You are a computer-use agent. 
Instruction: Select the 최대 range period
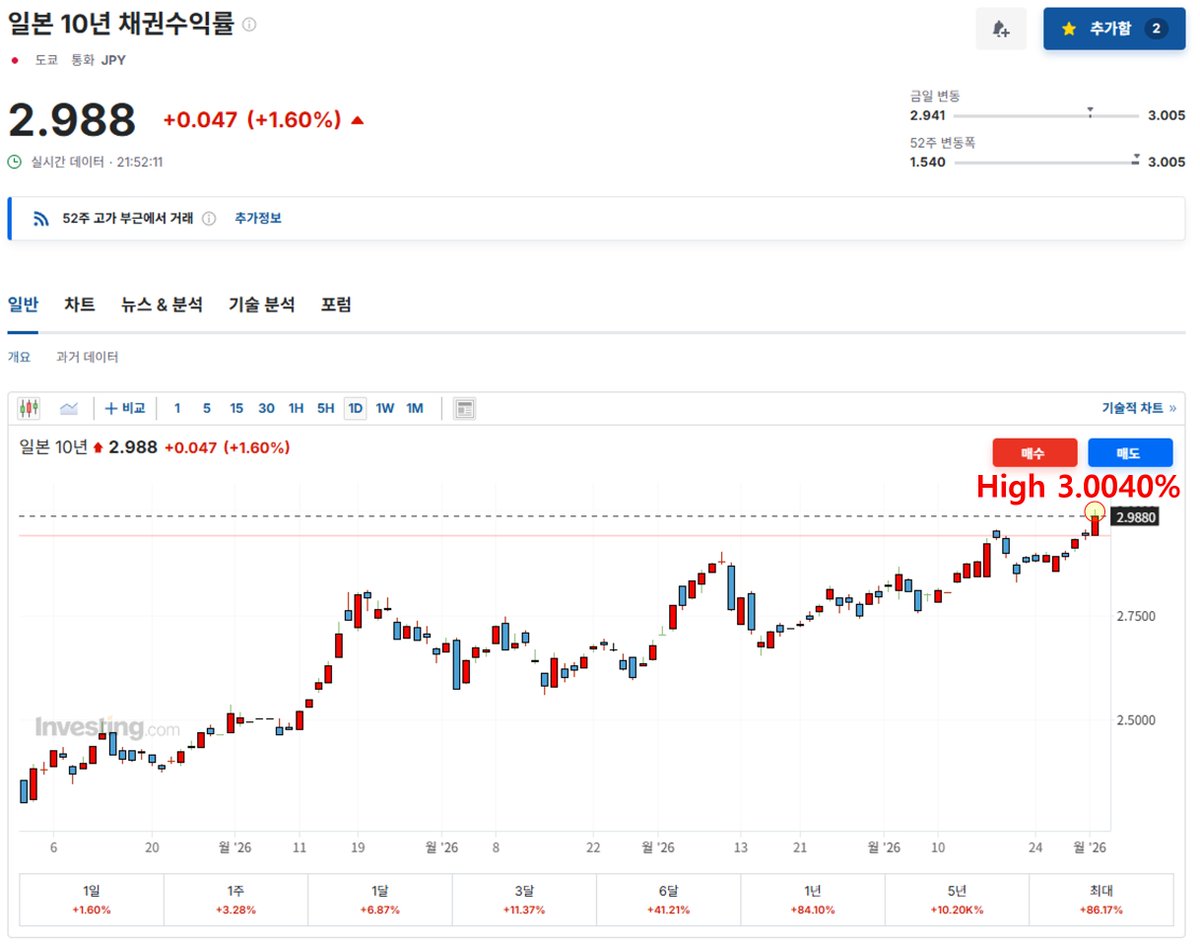click(x=1101, y=900)
